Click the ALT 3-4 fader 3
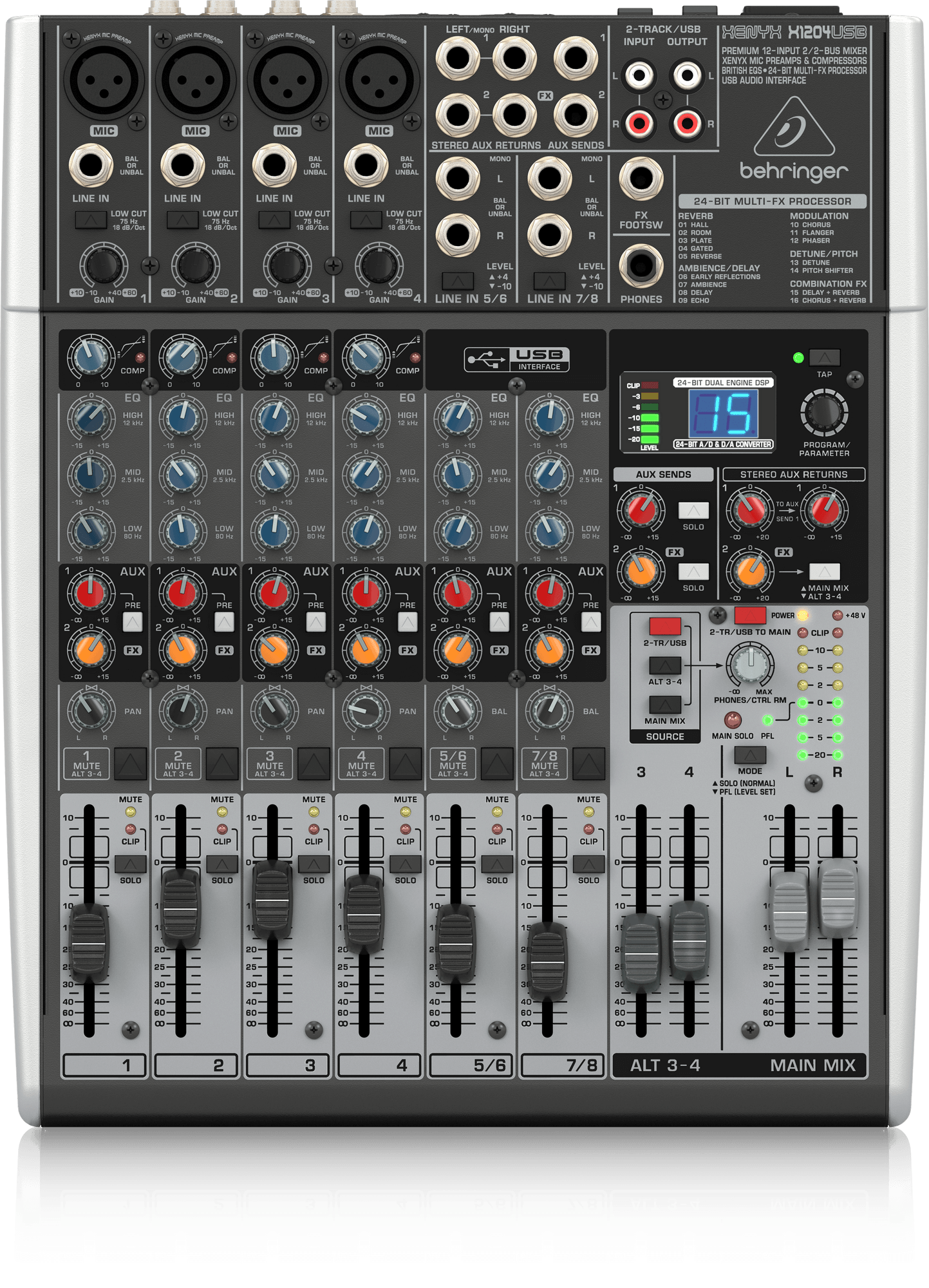 [641, 954]
